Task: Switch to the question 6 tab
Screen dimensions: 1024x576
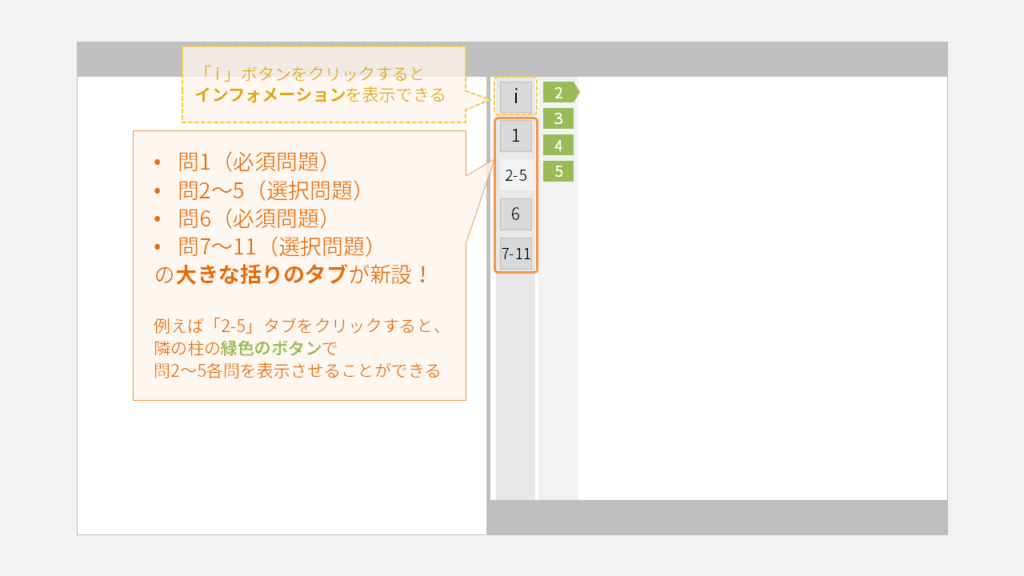Action: pos(516,214)
